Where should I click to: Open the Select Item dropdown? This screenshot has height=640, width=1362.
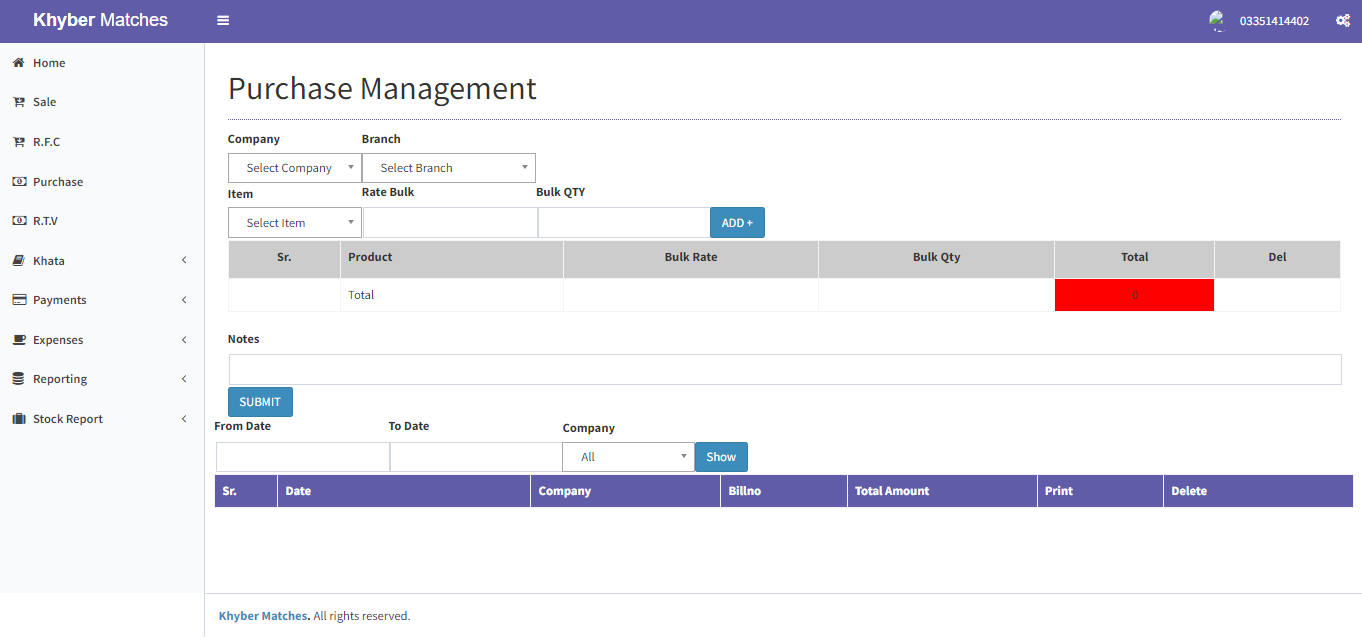point(294,223)
